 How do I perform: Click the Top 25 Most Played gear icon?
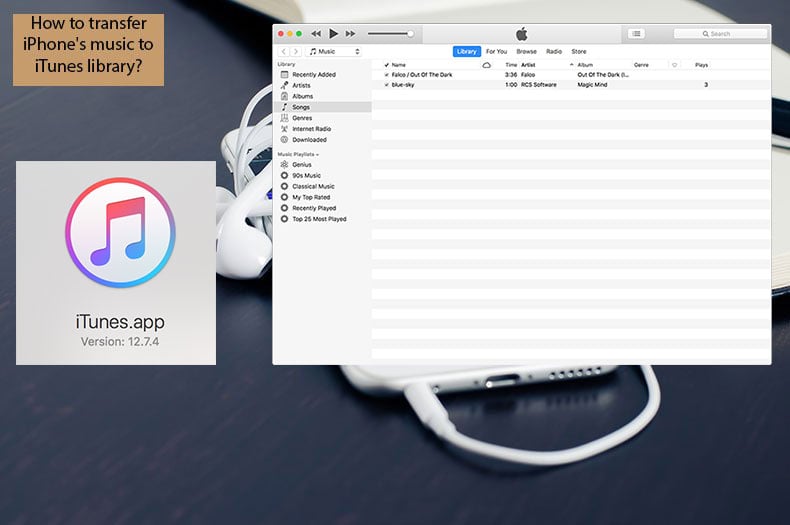(x=284, y=219)
